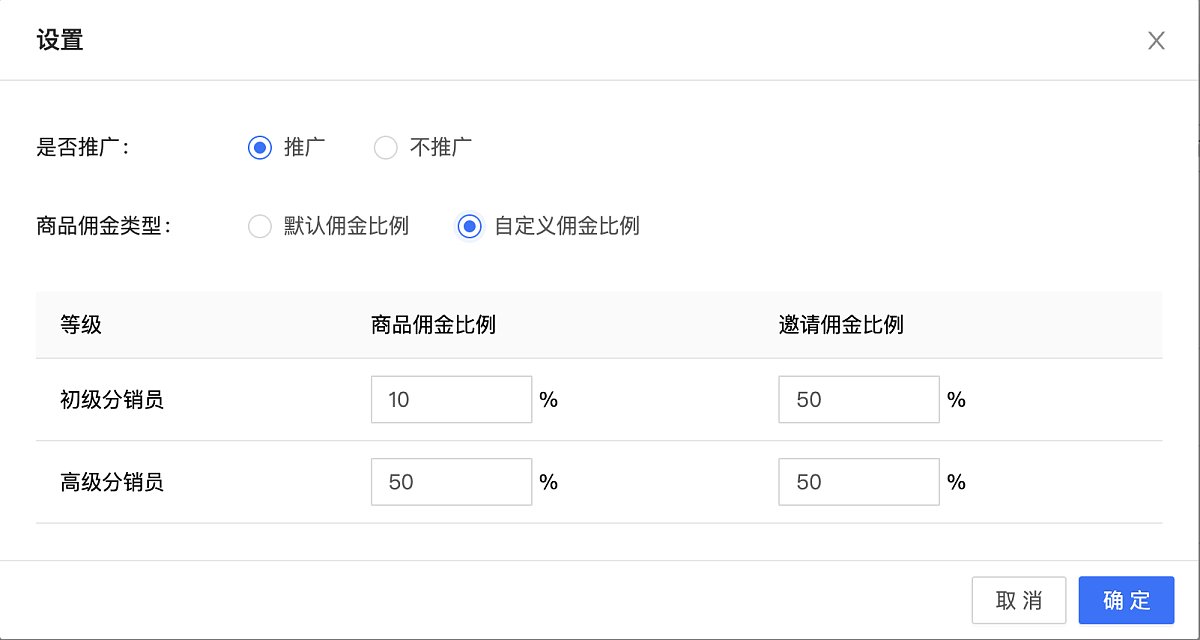The height and width of the screenshot is (640, 1200).
Task: Confirm settings with the 确定 button
Action: 1127,600
